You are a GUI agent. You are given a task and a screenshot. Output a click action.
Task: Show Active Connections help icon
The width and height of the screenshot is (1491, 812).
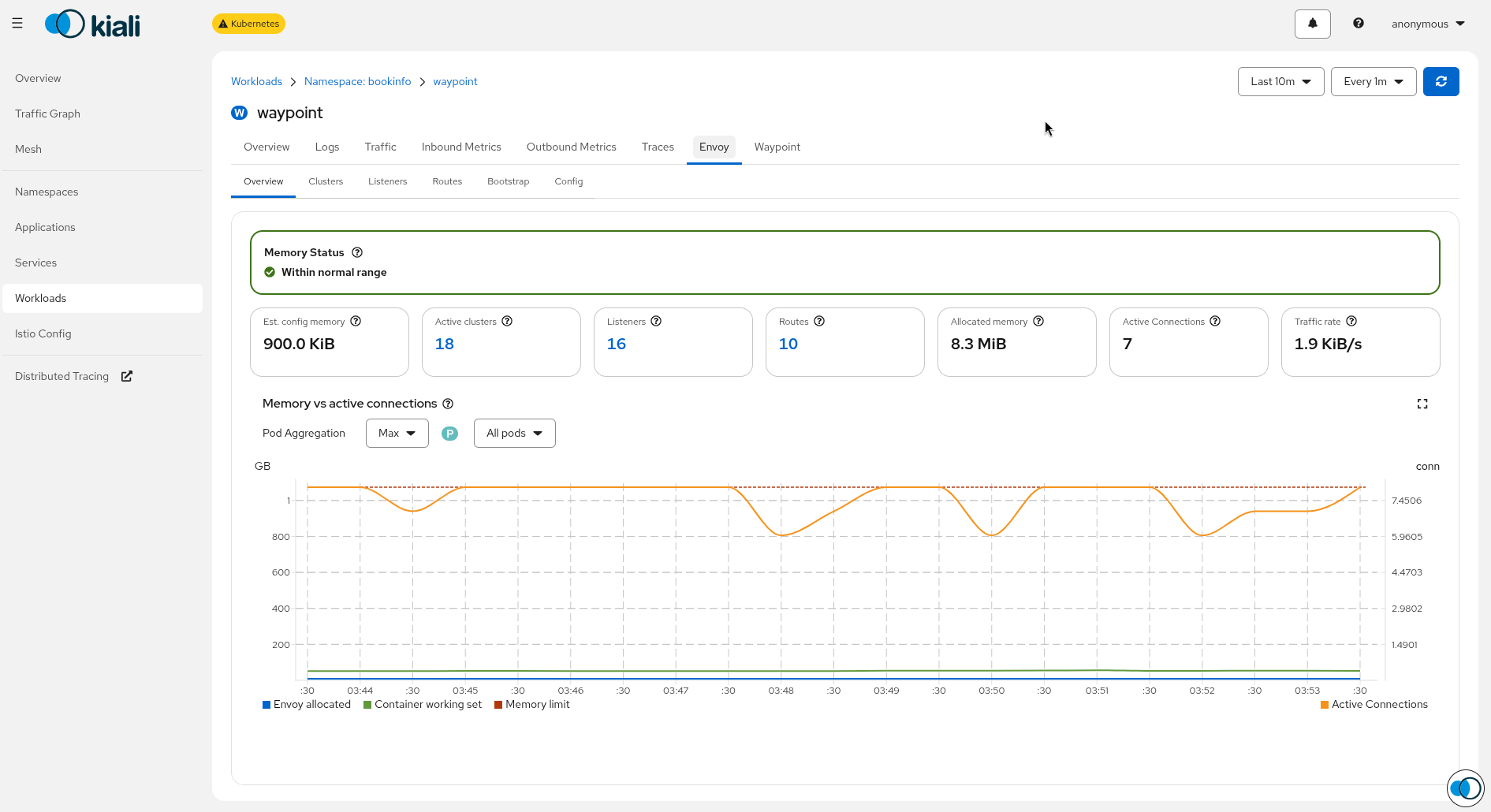point(1215,321)
